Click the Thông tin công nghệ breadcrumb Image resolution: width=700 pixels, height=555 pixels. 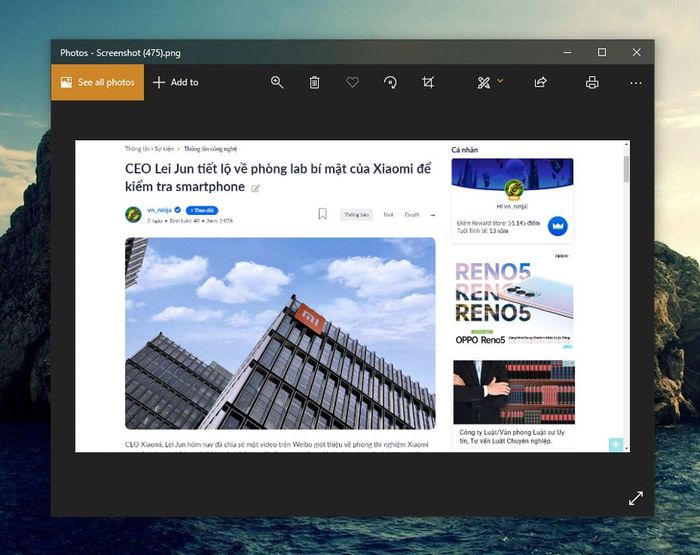click(210, 149)
